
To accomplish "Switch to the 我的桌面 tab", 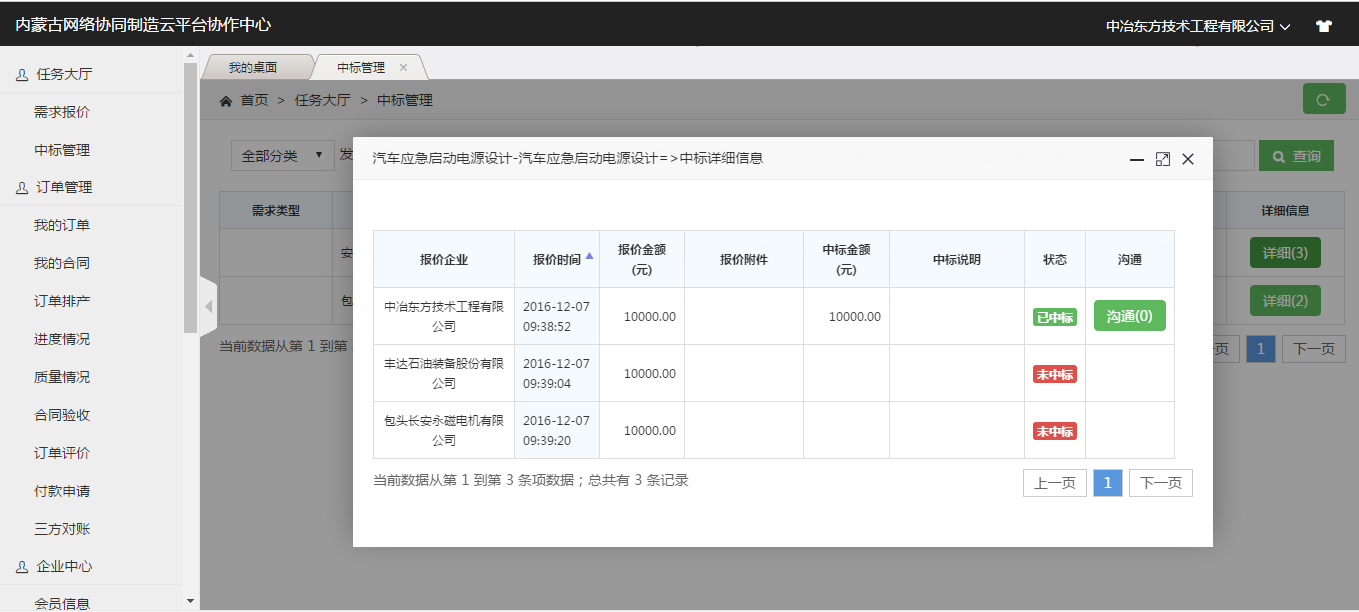I will tap(253, 68).
